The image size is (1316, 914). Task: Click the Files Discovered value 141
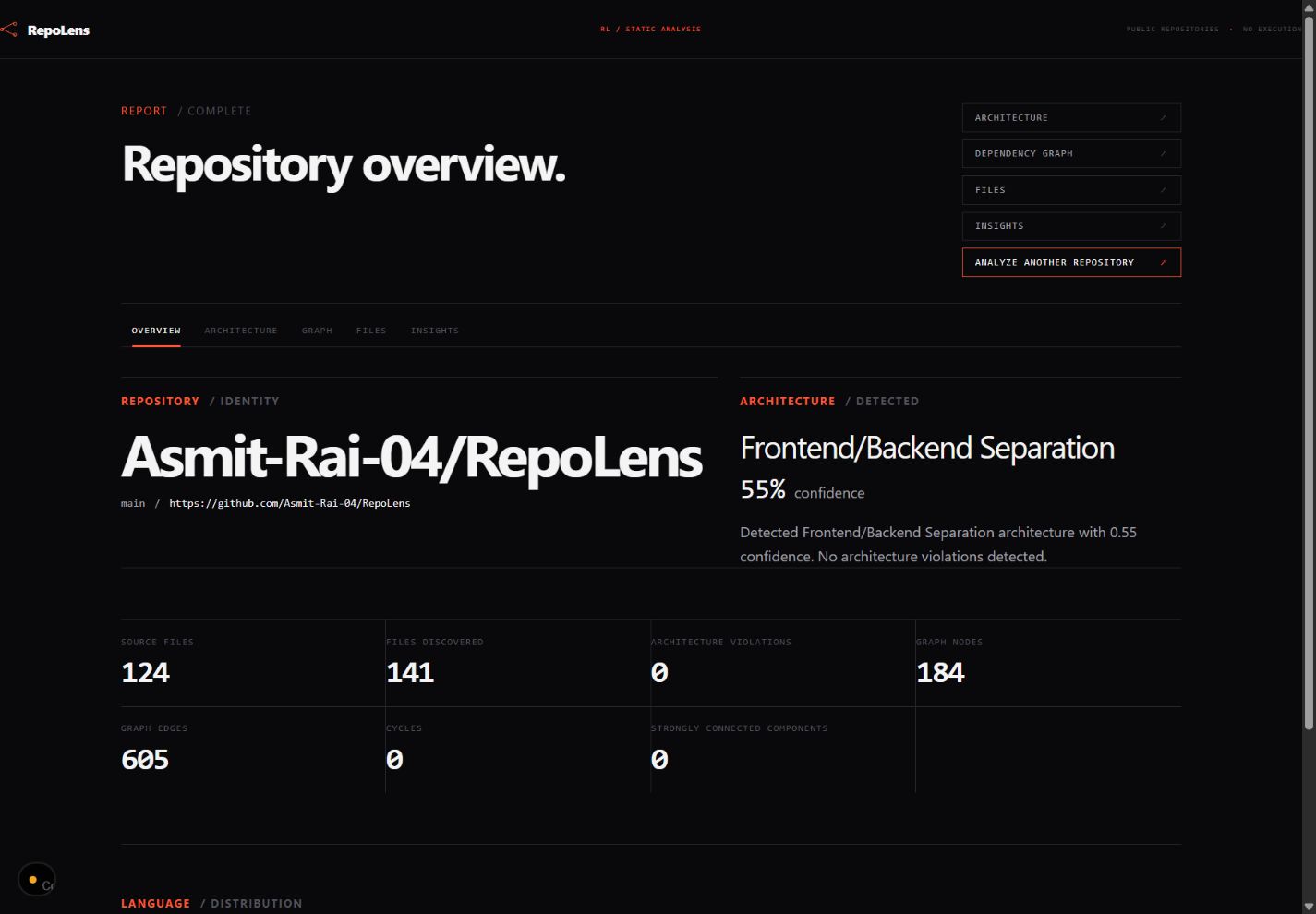click(x=410, y=672)
